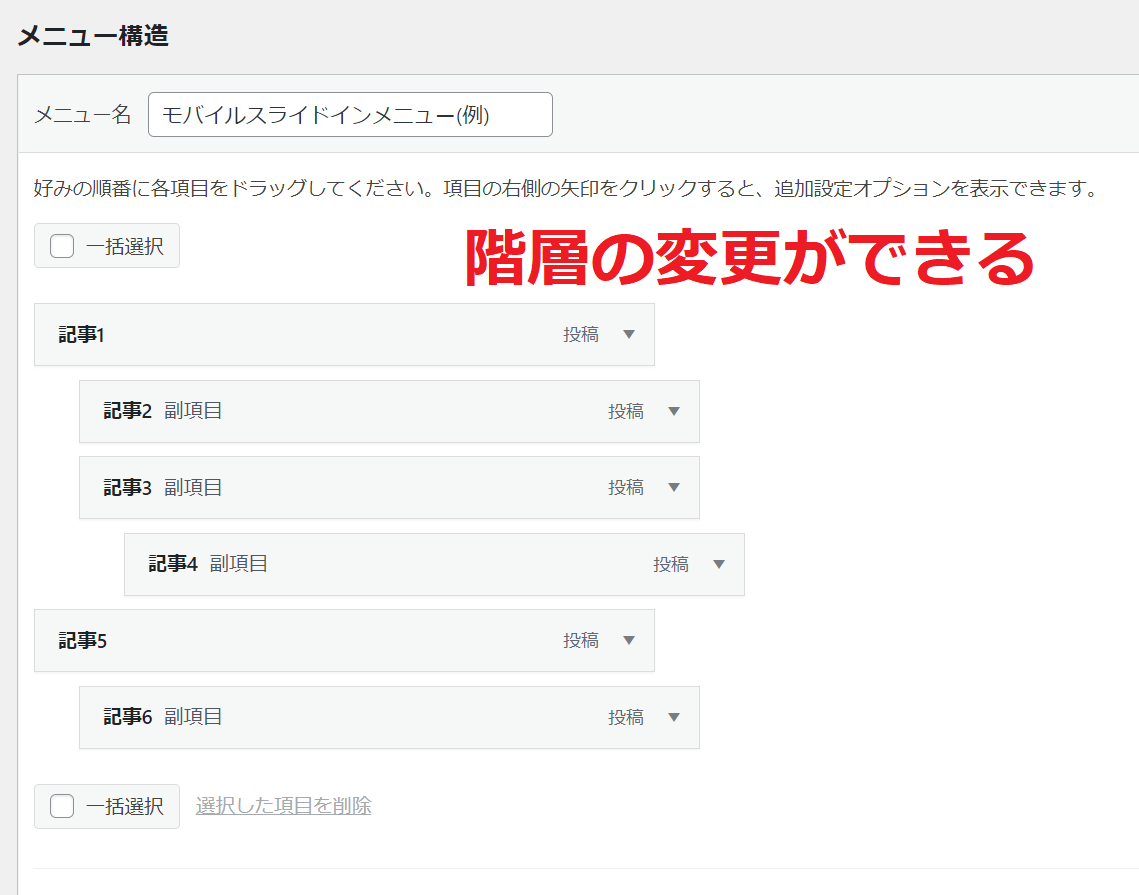Tick the top 一括選択 checkbox
Image resolution: width=1139 pixels, height=895 pixels.
(62, 246)
